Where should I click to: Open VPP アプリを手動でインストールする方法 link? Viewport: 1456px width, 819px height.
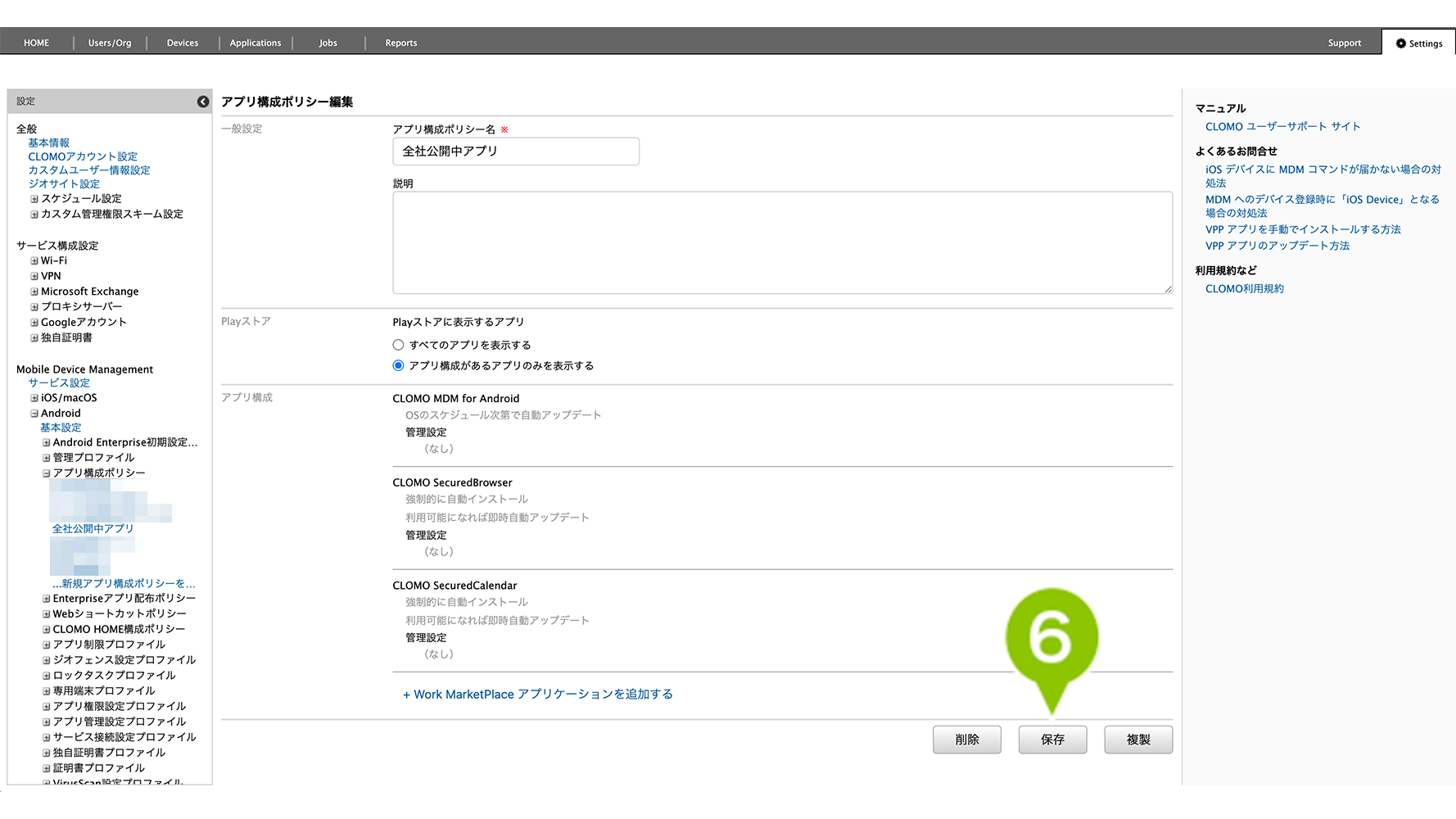1303,229
